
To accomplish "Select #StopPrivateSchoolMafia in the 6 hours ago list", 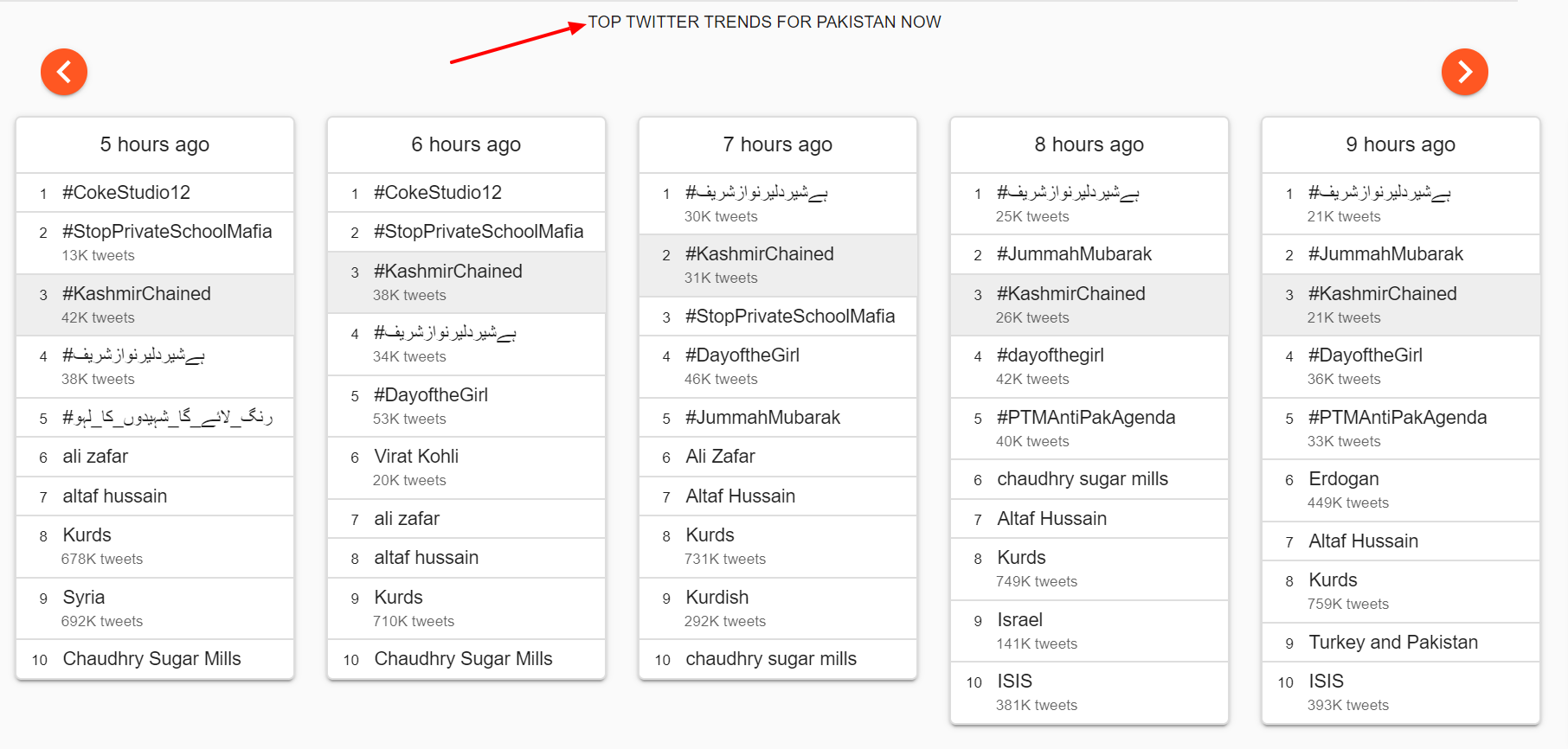I will (x=466, y=232).
